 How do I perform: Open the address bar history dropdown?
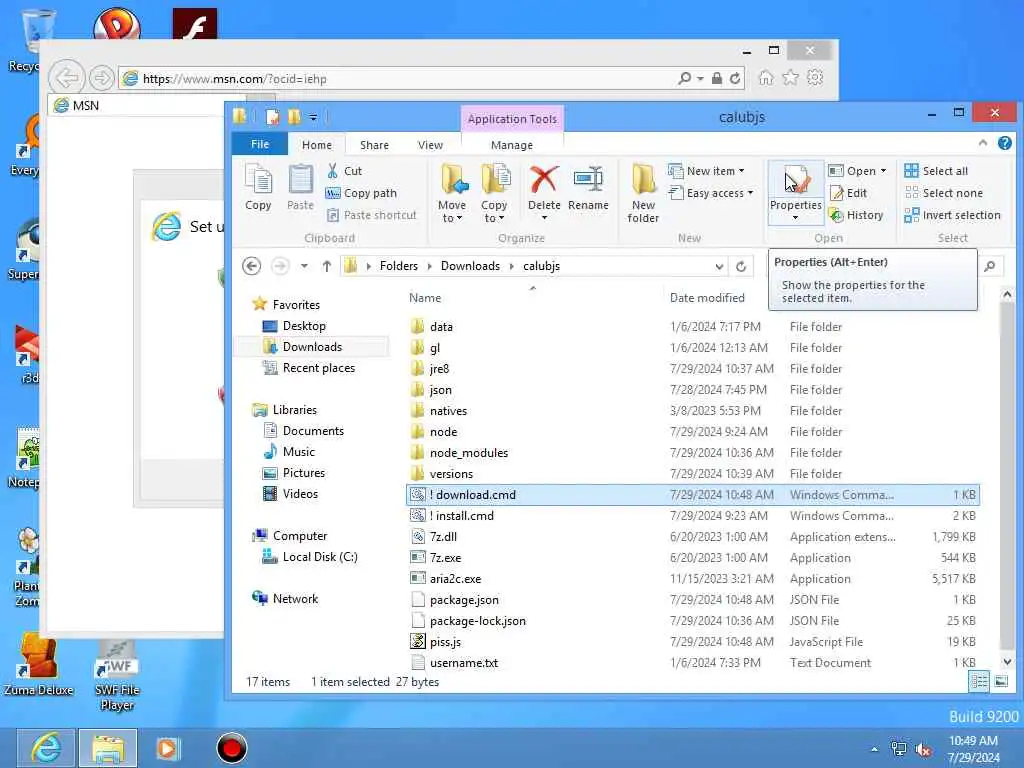(x=719, y=266)
